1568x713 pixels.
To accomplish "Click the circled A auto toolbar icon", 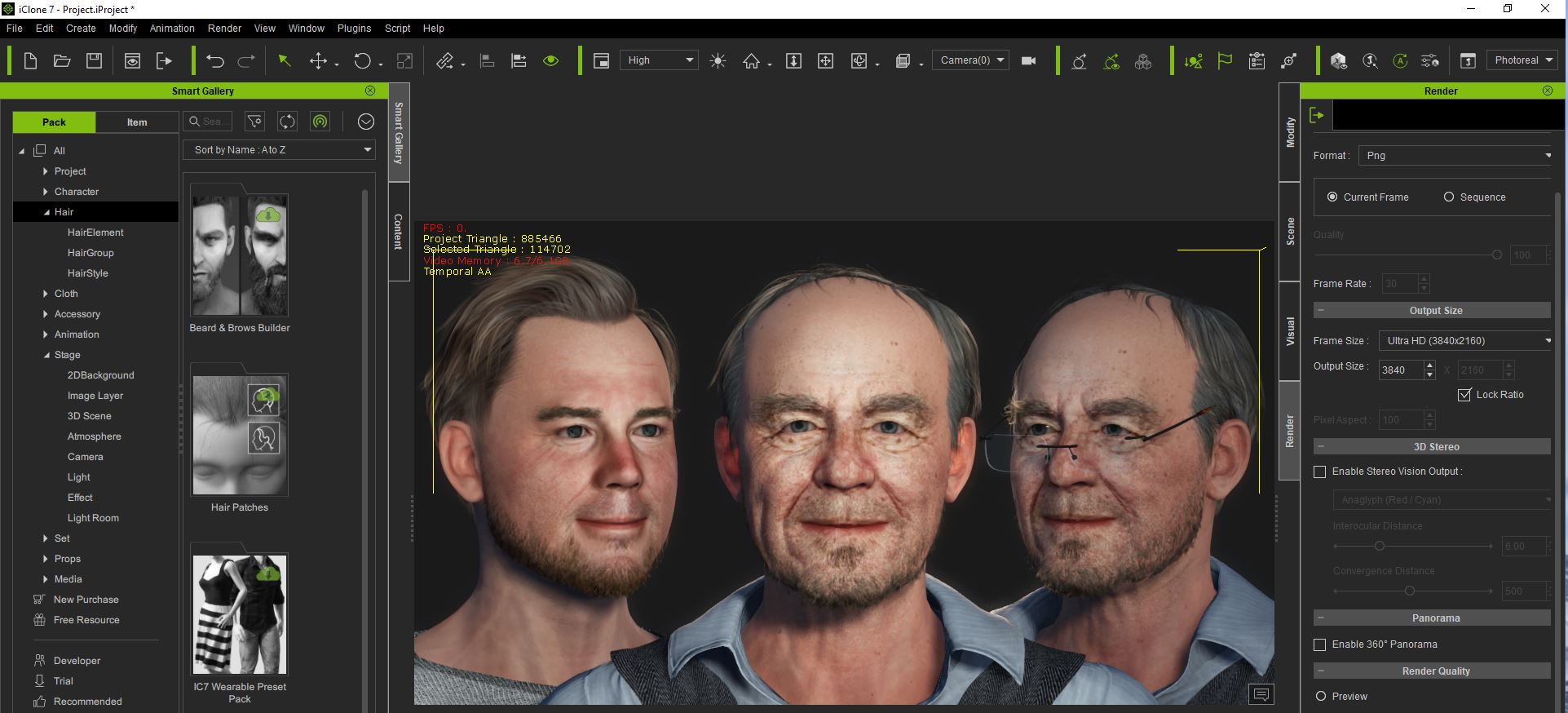I will 1400,60.
